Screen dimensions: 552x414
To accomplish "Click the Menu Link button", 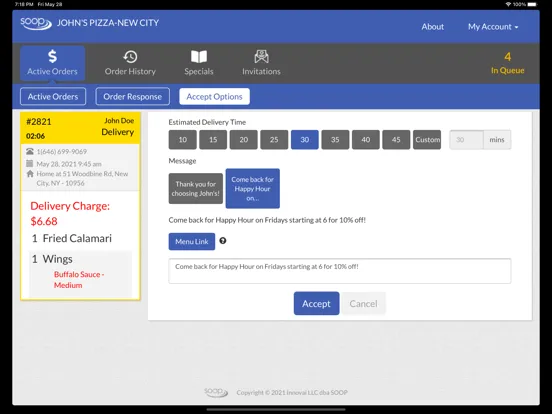I will (192, 242).
